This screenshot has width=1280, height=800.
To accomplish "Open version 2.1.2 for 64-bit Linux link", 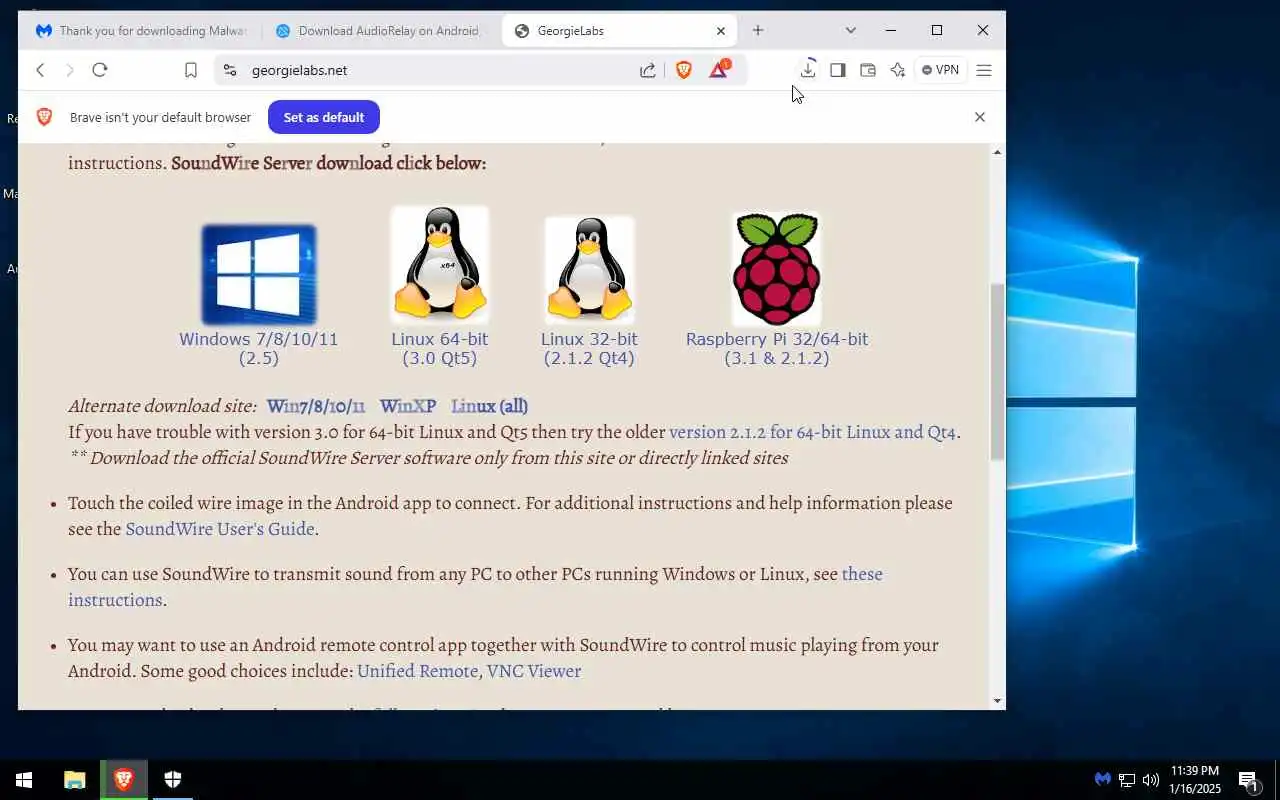I will pos(812,432).
